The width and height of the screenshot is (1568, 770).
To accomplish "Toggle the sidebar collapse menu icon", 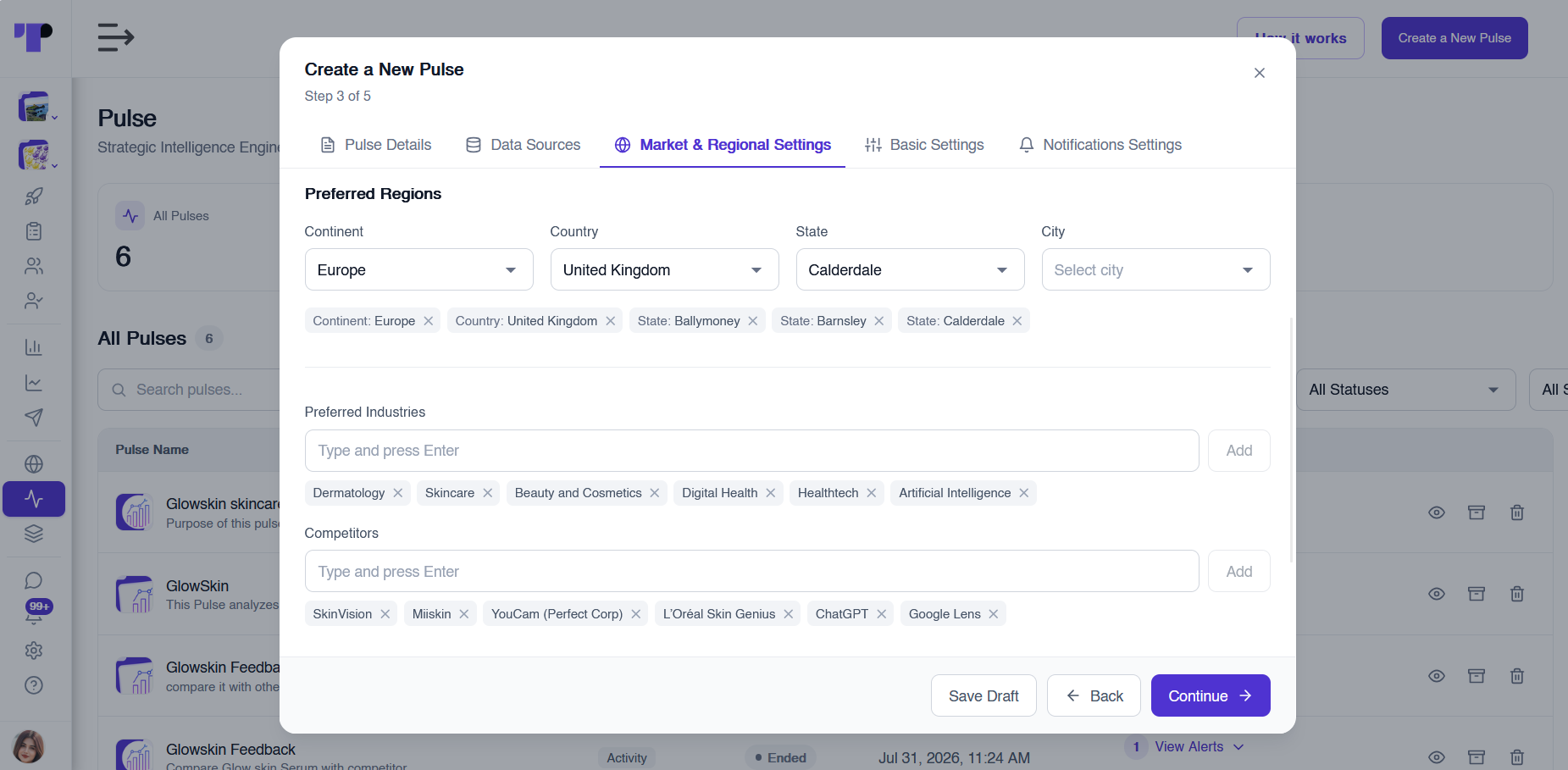I will pyautogui.click(x=116, y=38).
